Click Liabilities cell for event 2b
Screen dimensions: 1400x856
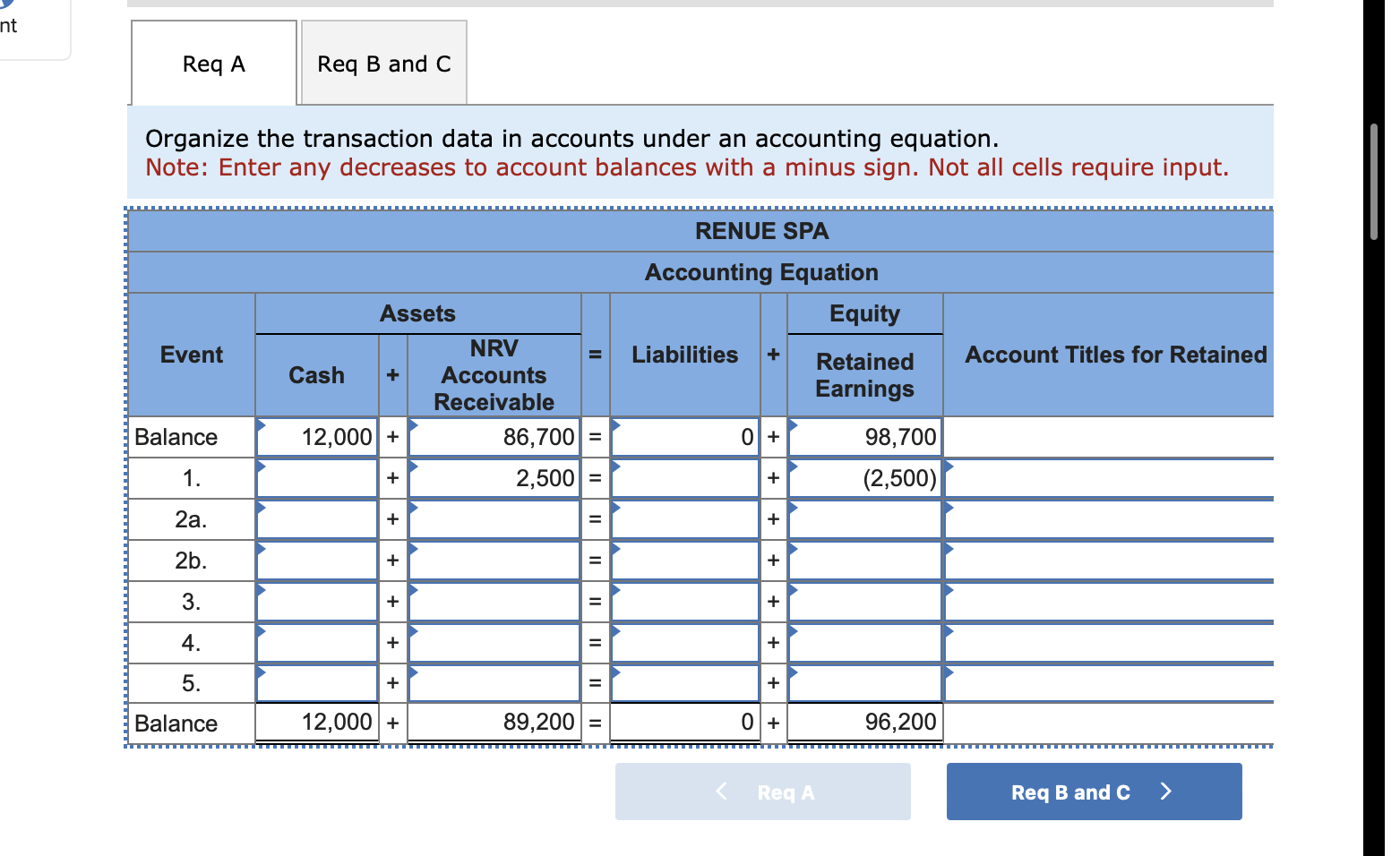coord(685,561)
